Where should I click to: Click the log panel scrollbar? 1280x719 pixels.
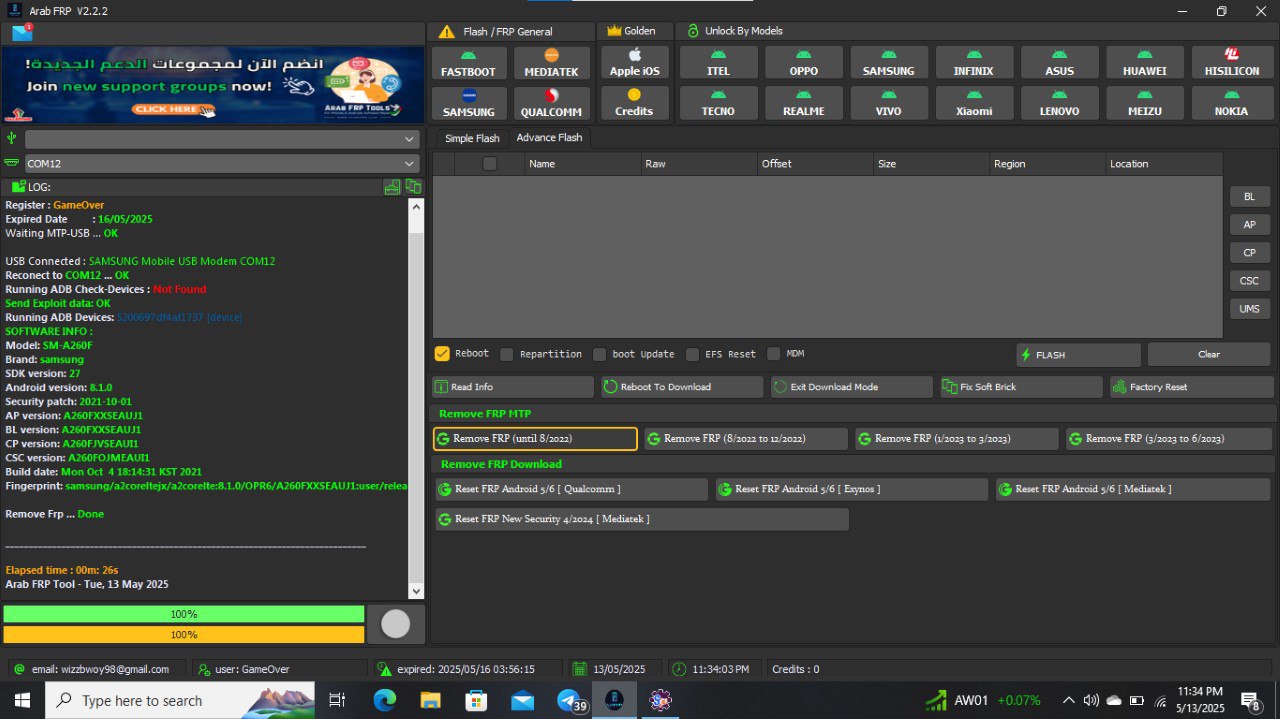[417, 399]
